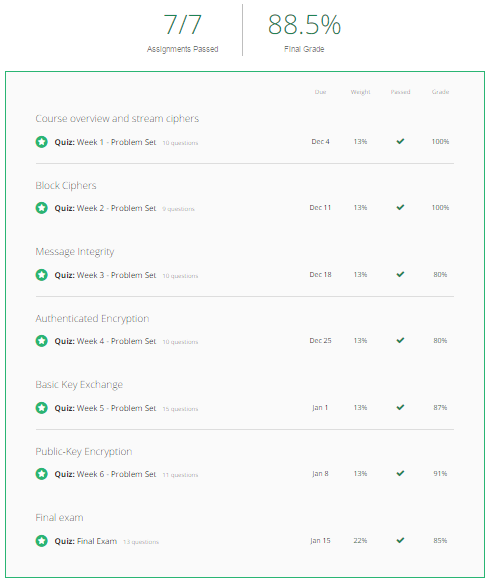Select the Public-Key Encryption section heading
Screen dimensions: 490x584
pos(84,451)
